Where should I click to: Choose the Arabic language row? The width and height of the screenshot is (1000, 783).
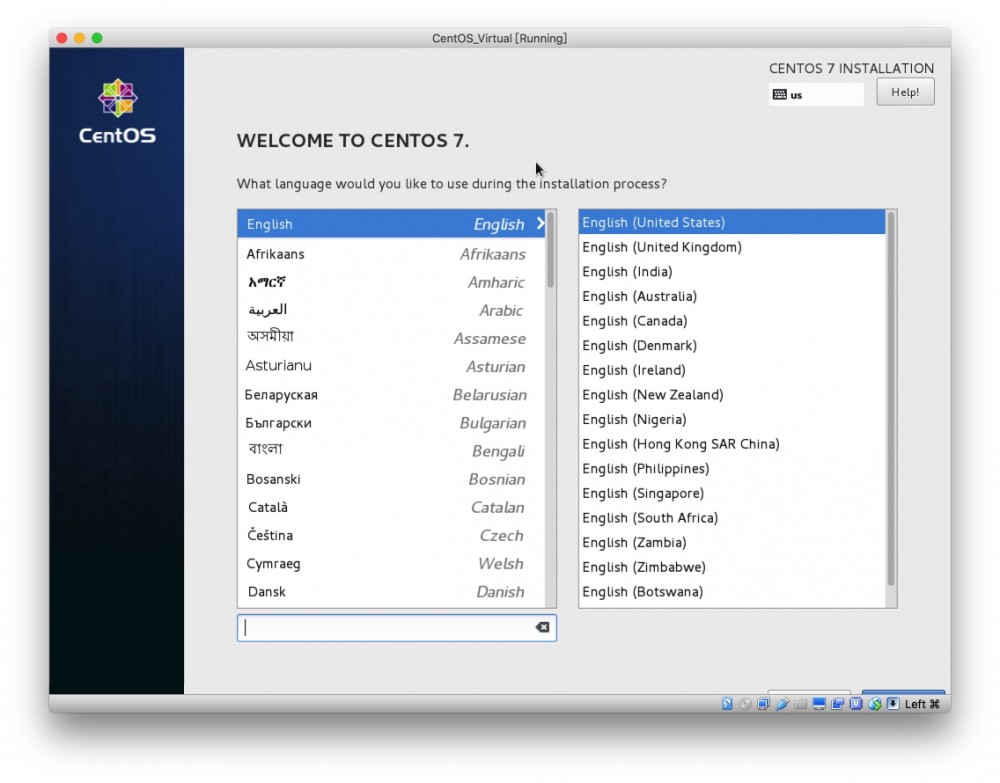[391, 310]
